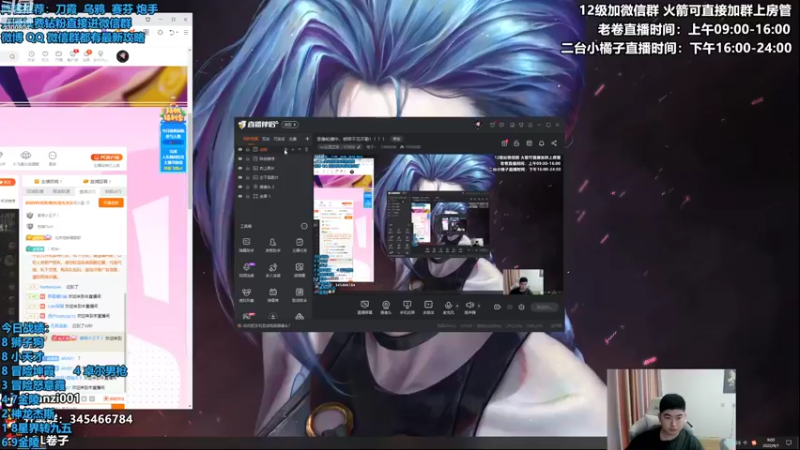This screenshot has height=450, width=800.
Task: Open the first toolbox tool with chat-window icon
Action: 246,244
